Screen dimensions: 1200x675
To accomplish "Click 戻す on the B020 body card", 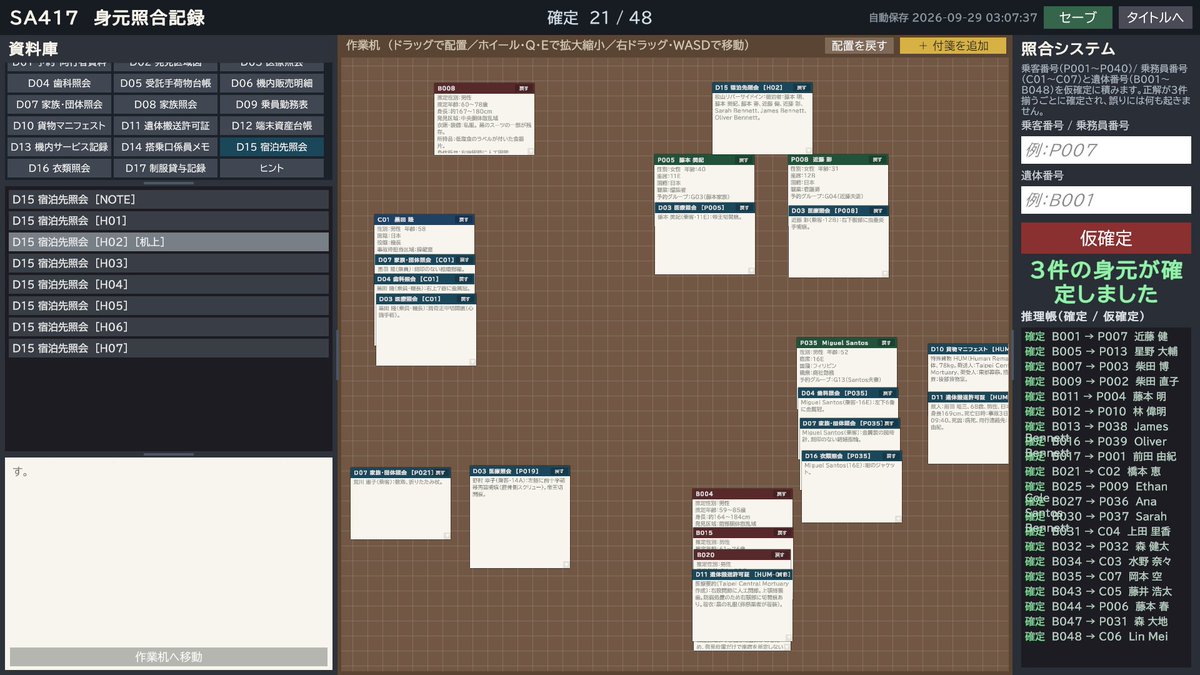I will coord(781,554).
